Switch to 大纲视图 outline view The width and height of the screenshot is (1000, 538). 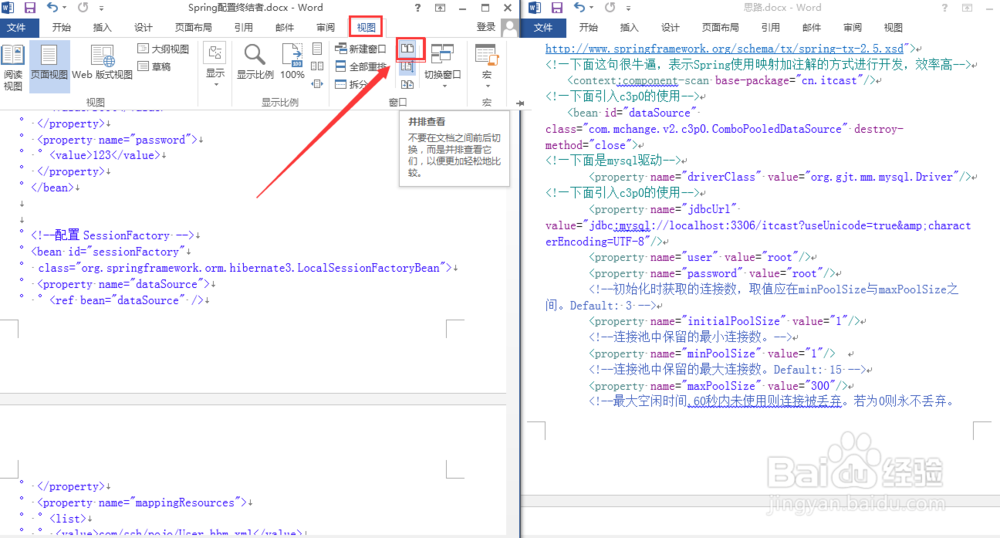pyautogui.click(x=163, y=49)
